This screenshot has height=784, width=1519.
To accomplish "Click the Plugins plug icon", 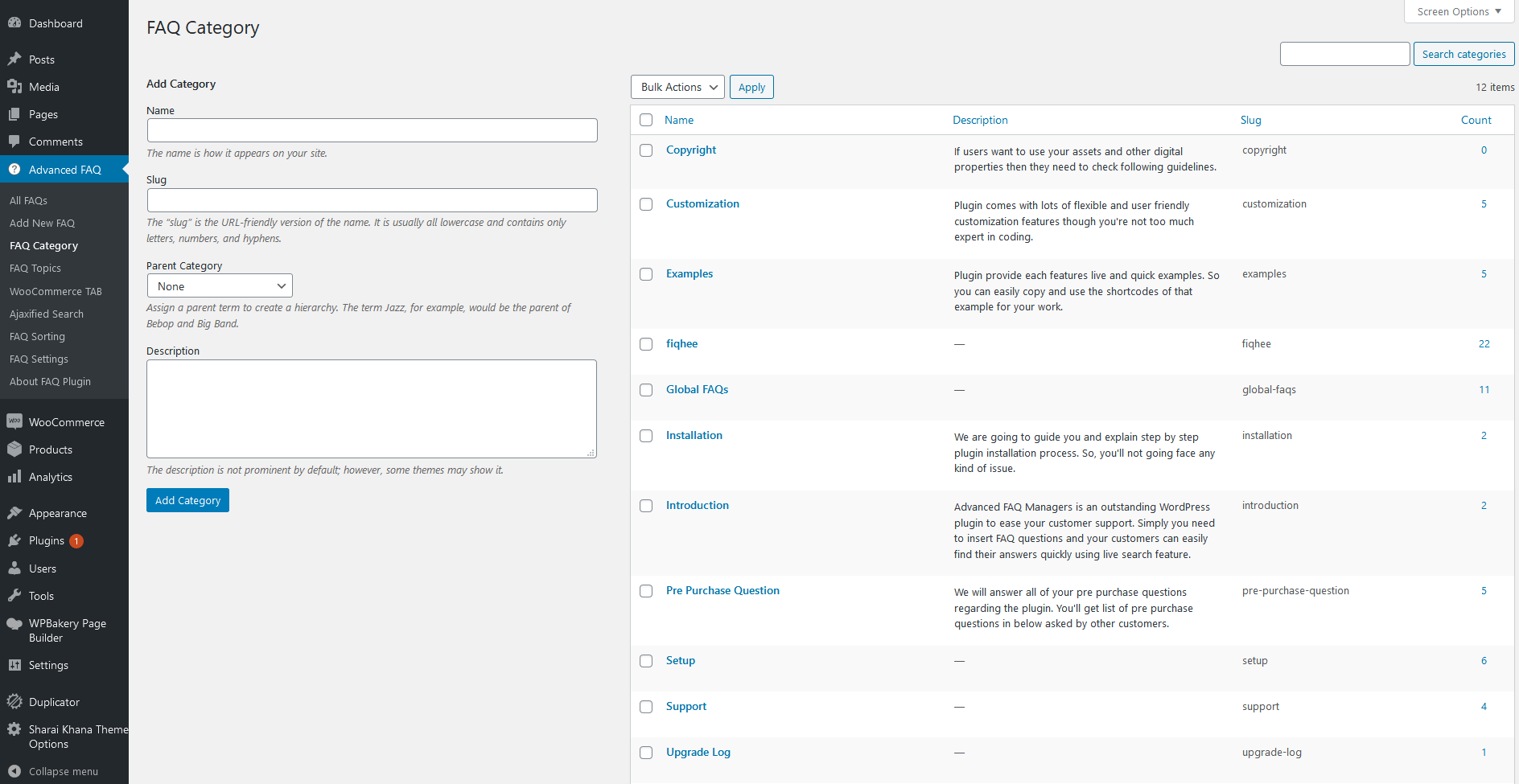I will point(14,540).
